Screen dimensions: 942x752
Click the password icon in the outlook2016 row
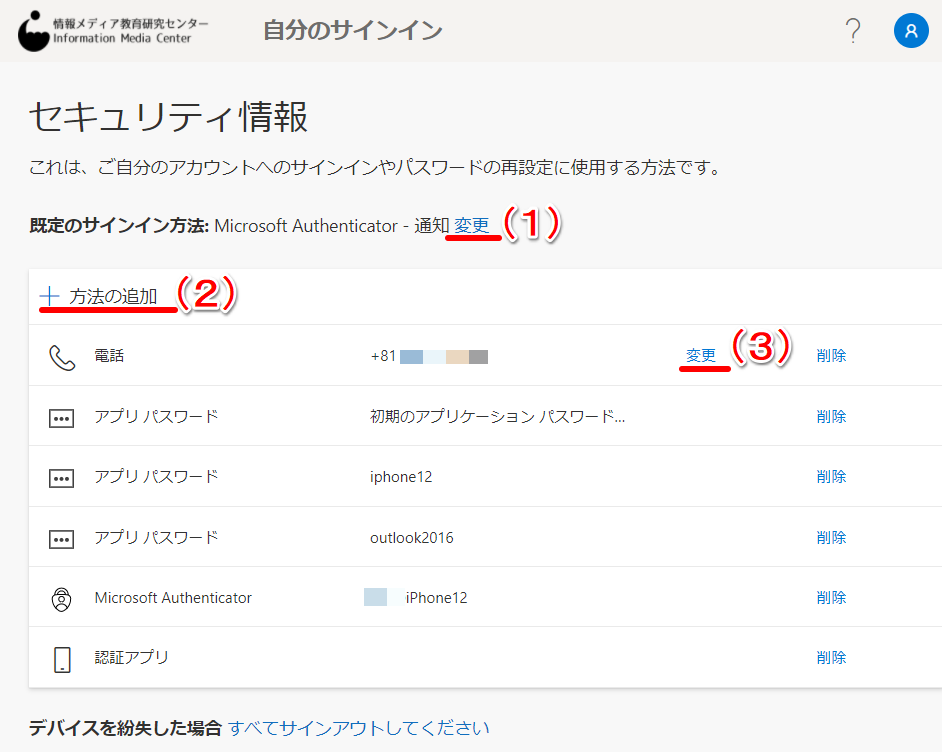[x=61, y=539]
